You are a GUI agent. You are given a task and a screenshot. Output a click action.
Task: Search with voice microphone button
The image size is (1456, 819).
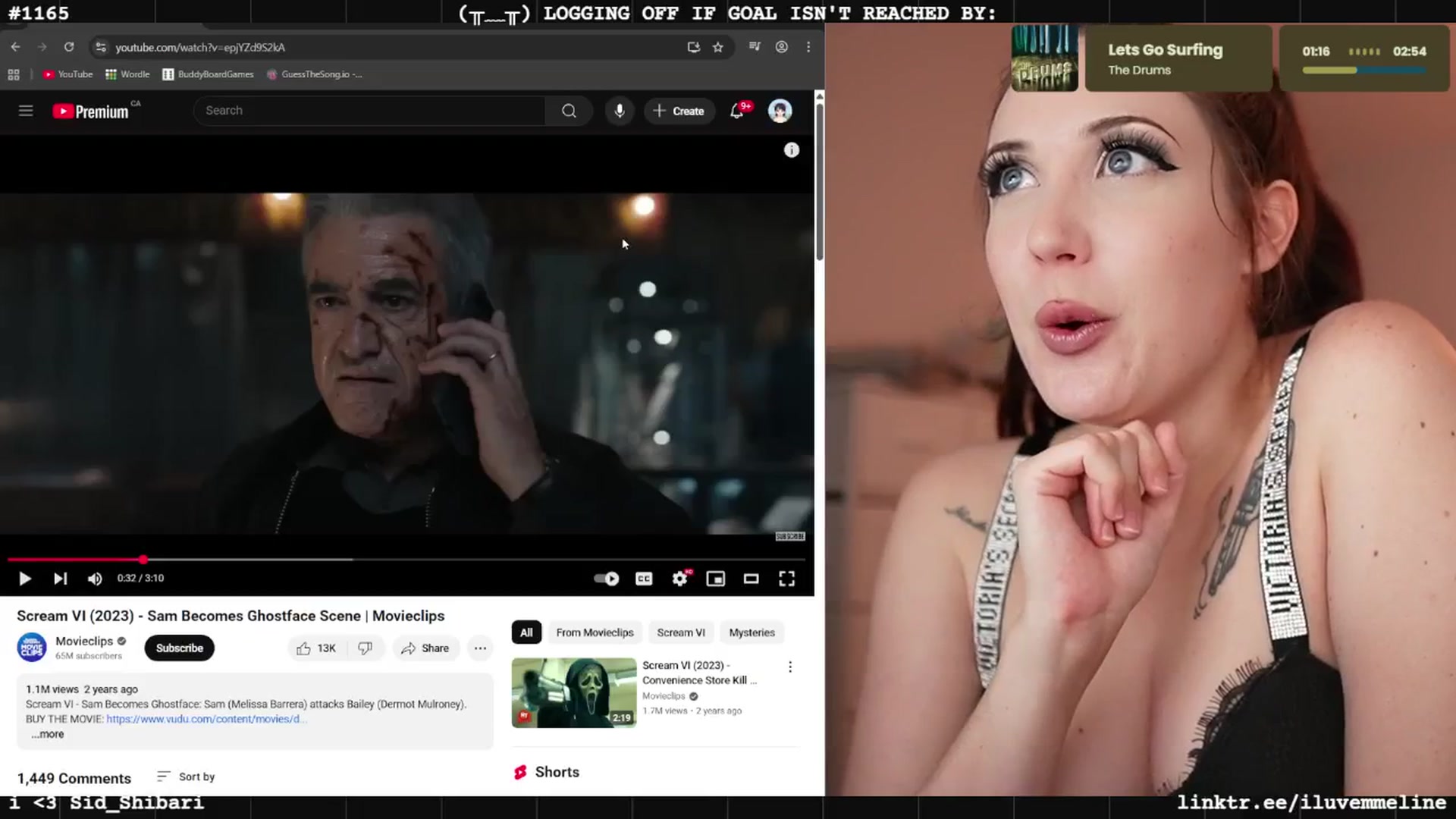tap(620, 111)
